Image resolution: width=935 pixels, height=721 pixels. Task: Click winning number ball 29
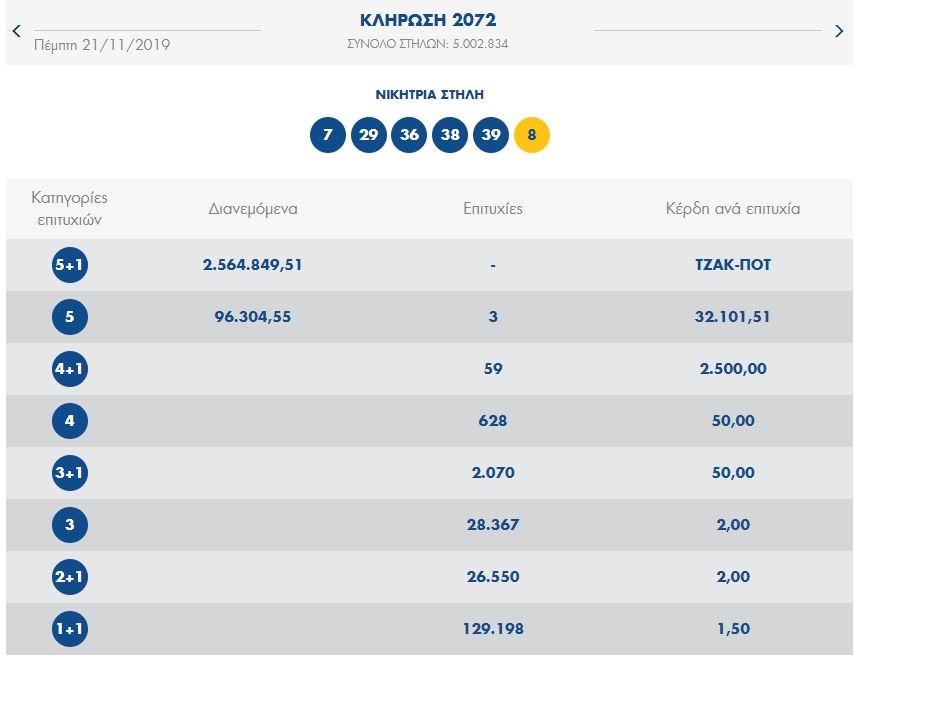click(x=368, y=135)
